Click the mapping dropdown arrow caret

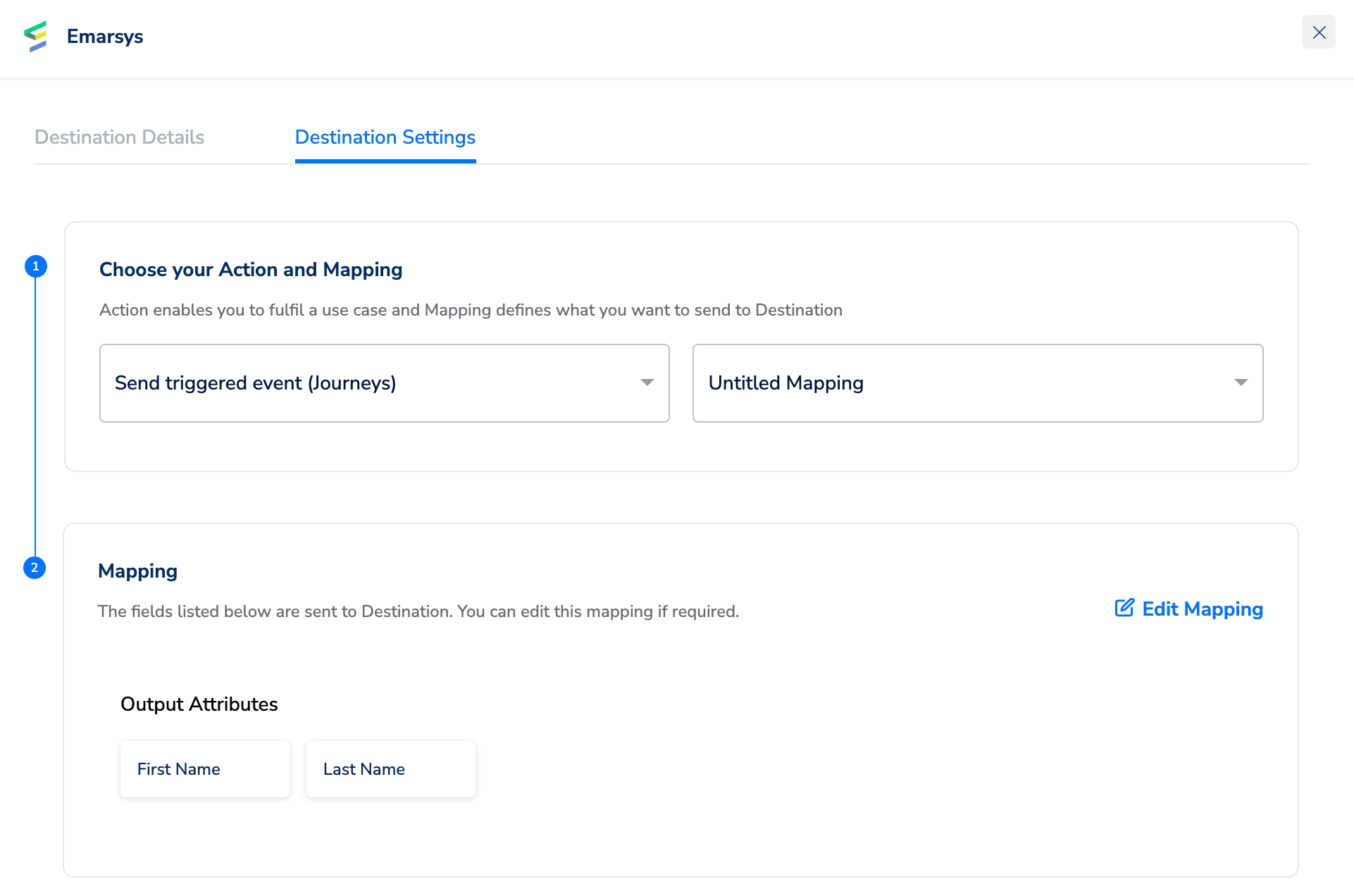1241,382
